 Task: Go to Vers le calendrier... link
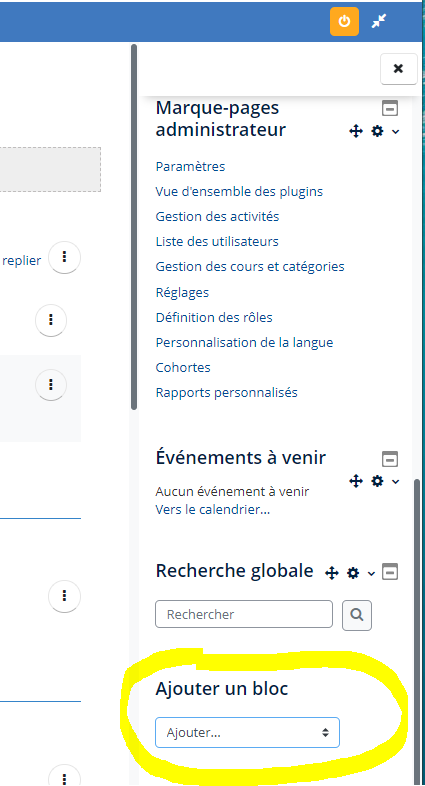(212, 510)
